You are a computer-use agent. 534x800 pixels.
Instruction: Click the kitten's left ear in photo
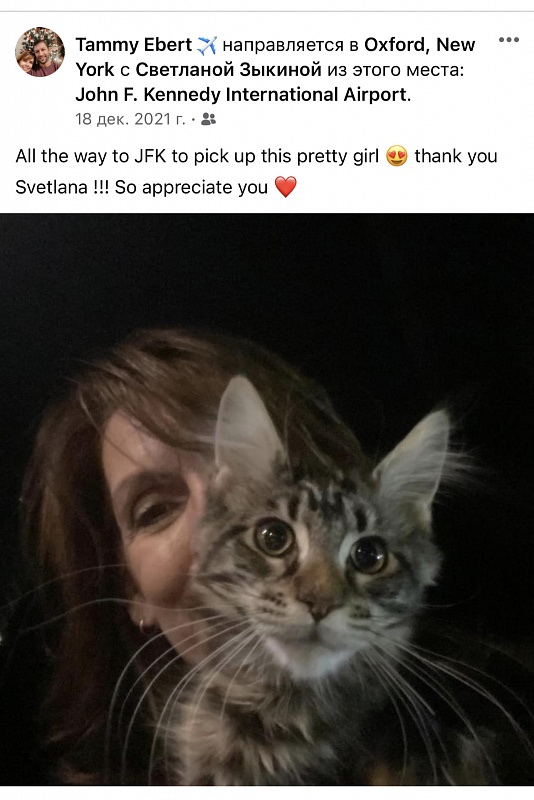click(x=247, y=421)
